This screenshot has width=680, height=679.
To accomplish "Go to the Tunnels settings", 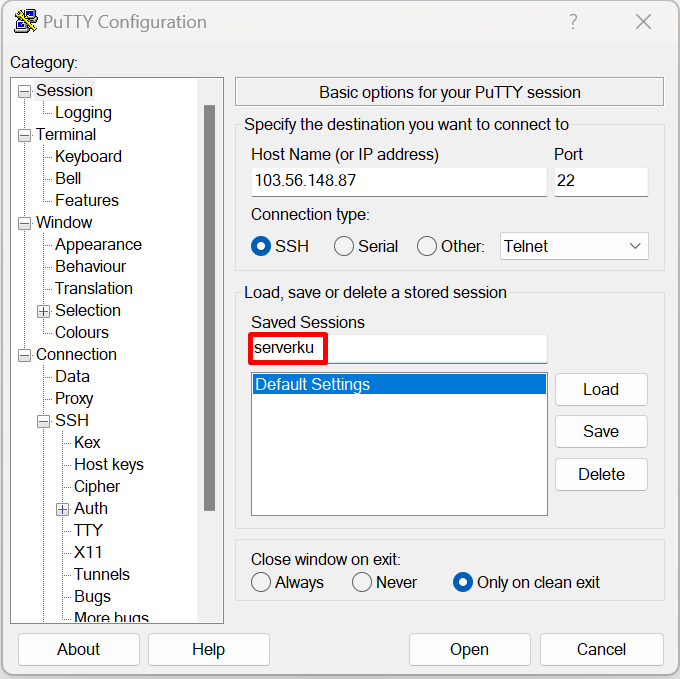I will click(x=101, y=574).
